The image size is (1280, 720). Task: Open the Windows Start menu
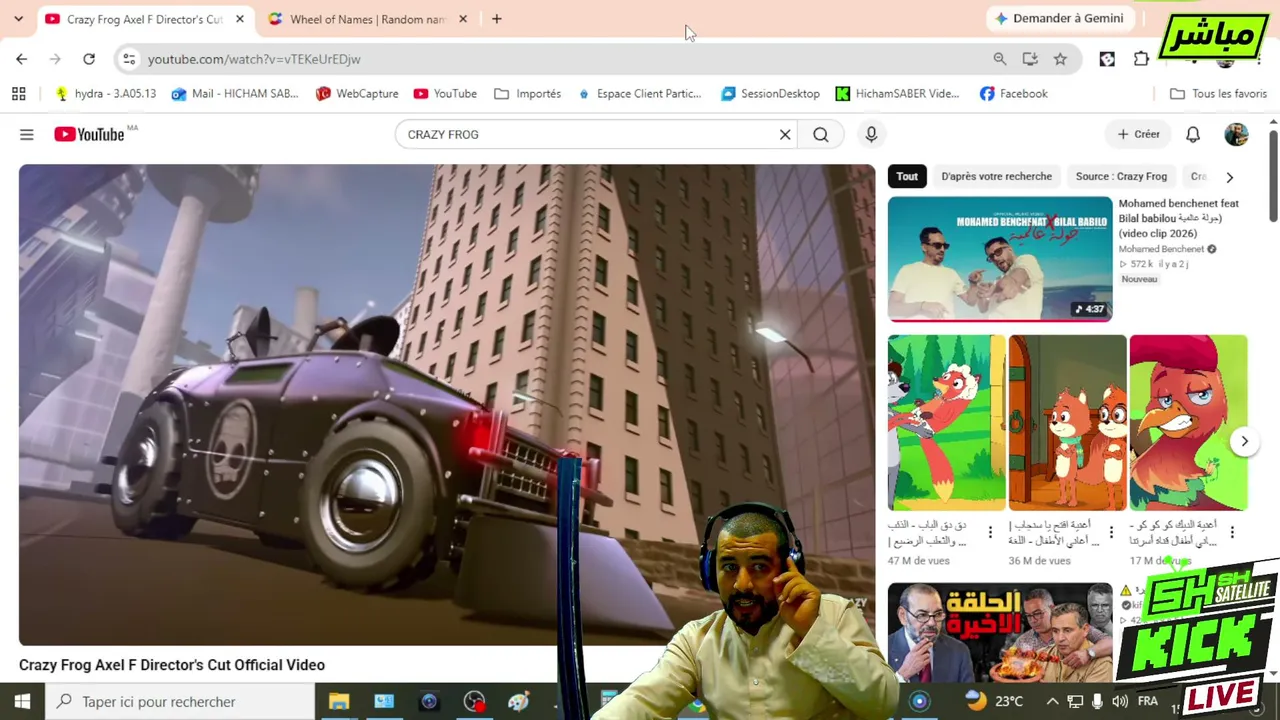pos(22,702)
